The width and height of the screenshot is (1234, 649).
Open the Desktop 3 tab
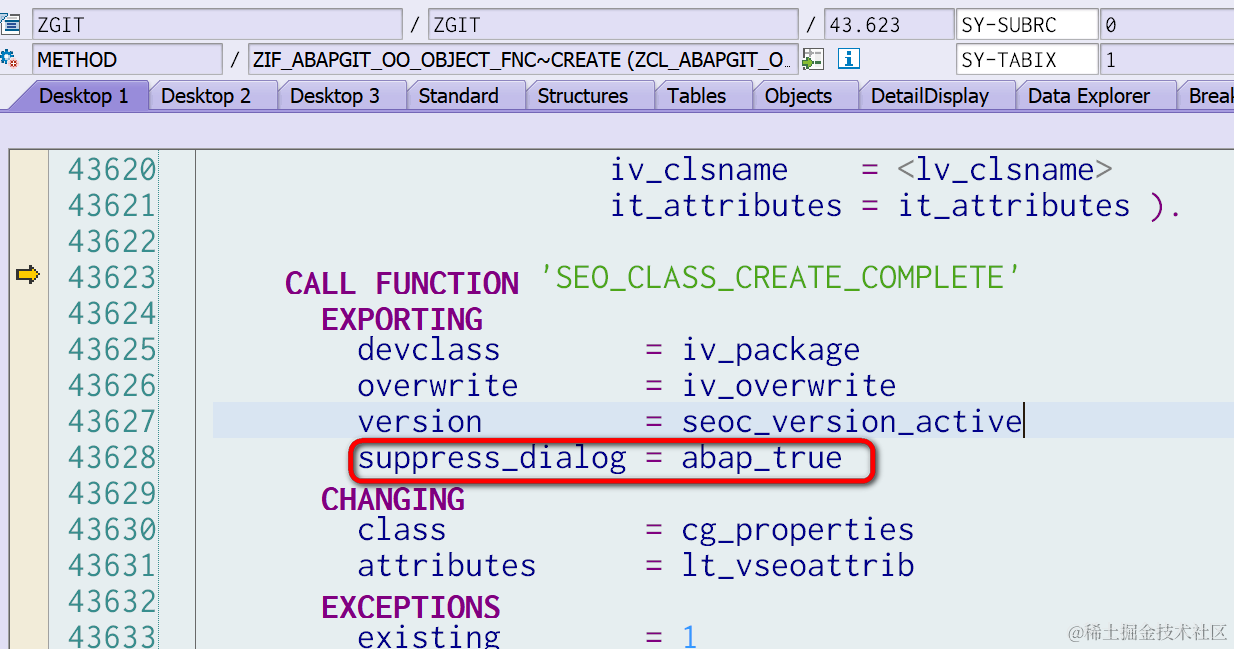335,96
